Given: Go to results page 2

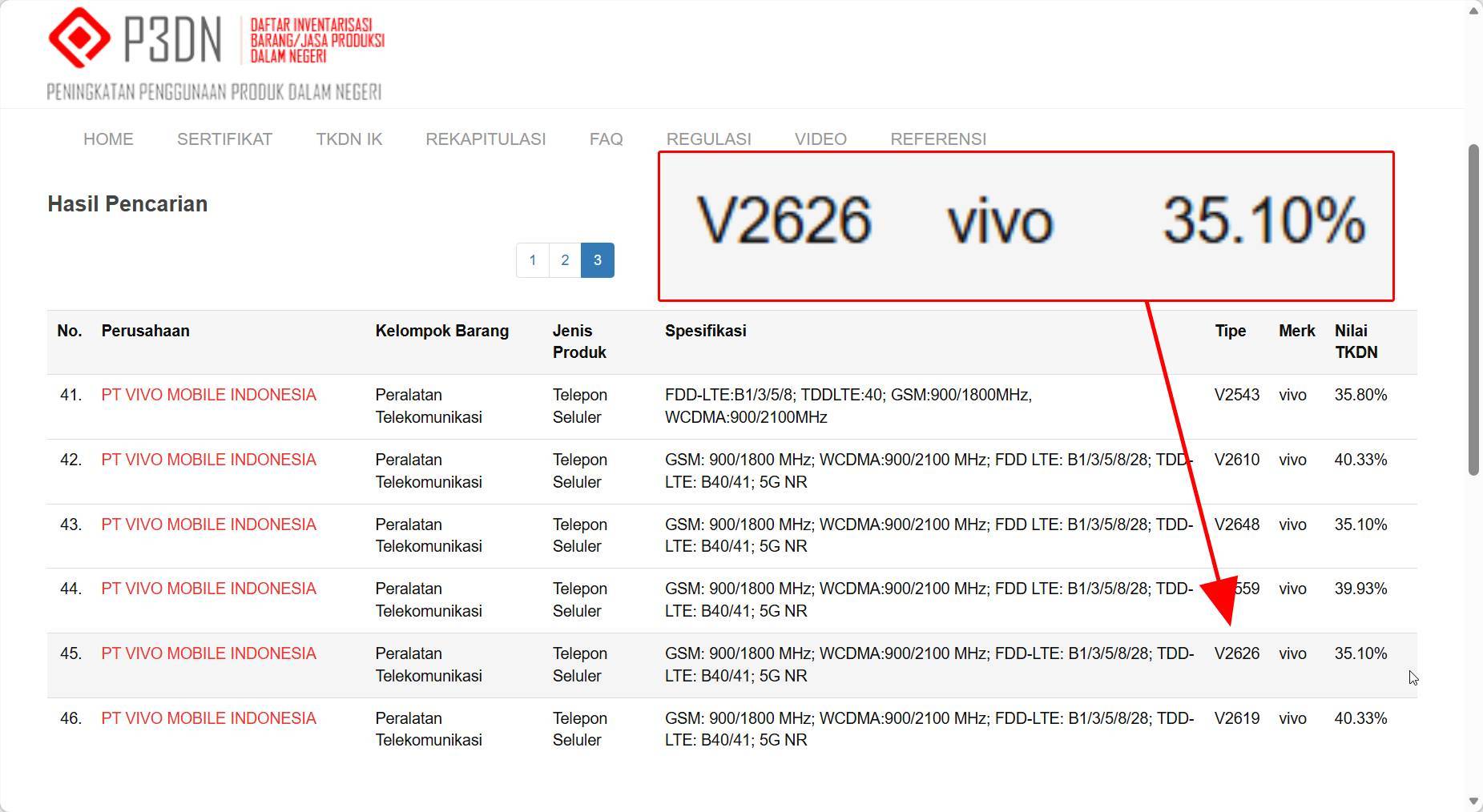Looking at the screenshot, I should click(x=565, y=260).
